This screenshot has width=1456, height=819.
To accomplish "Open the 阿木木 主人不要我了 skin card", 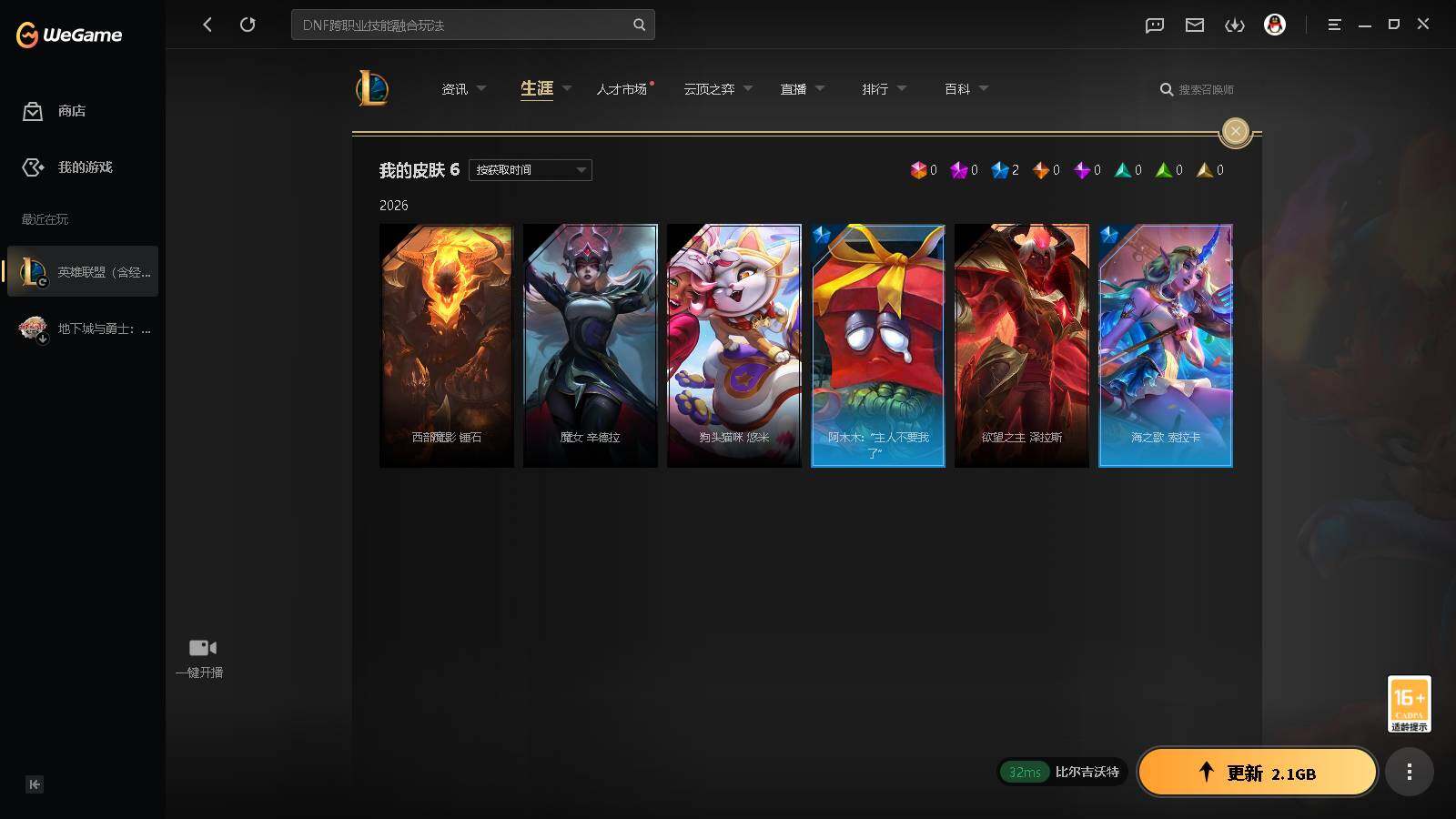I will (x=877, y=346).
